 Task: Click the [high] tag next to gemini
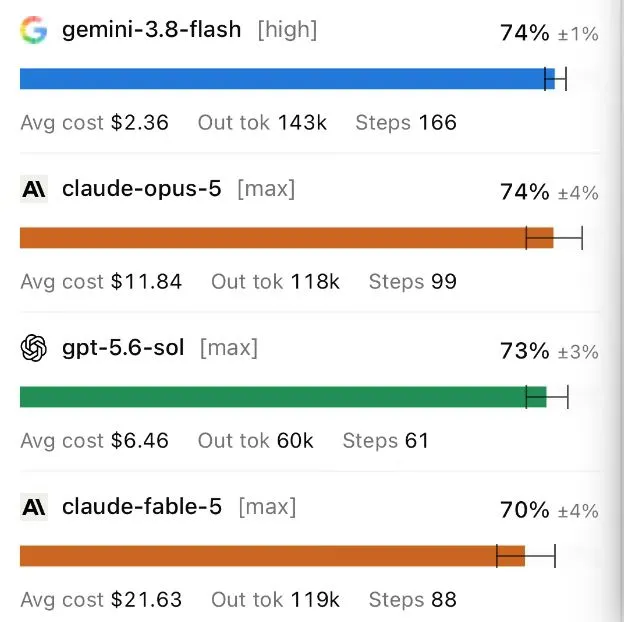287,30
